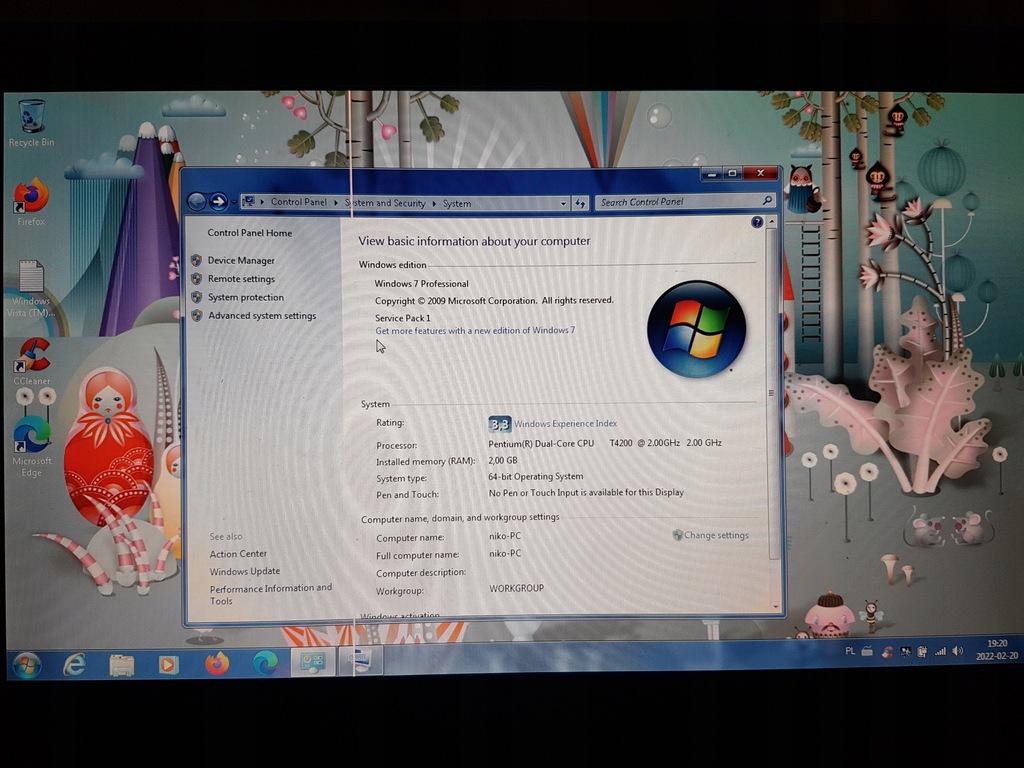Expand the address bar history dropdown
This screenshot has width=1024, height=768.
(x=563, y=204)
